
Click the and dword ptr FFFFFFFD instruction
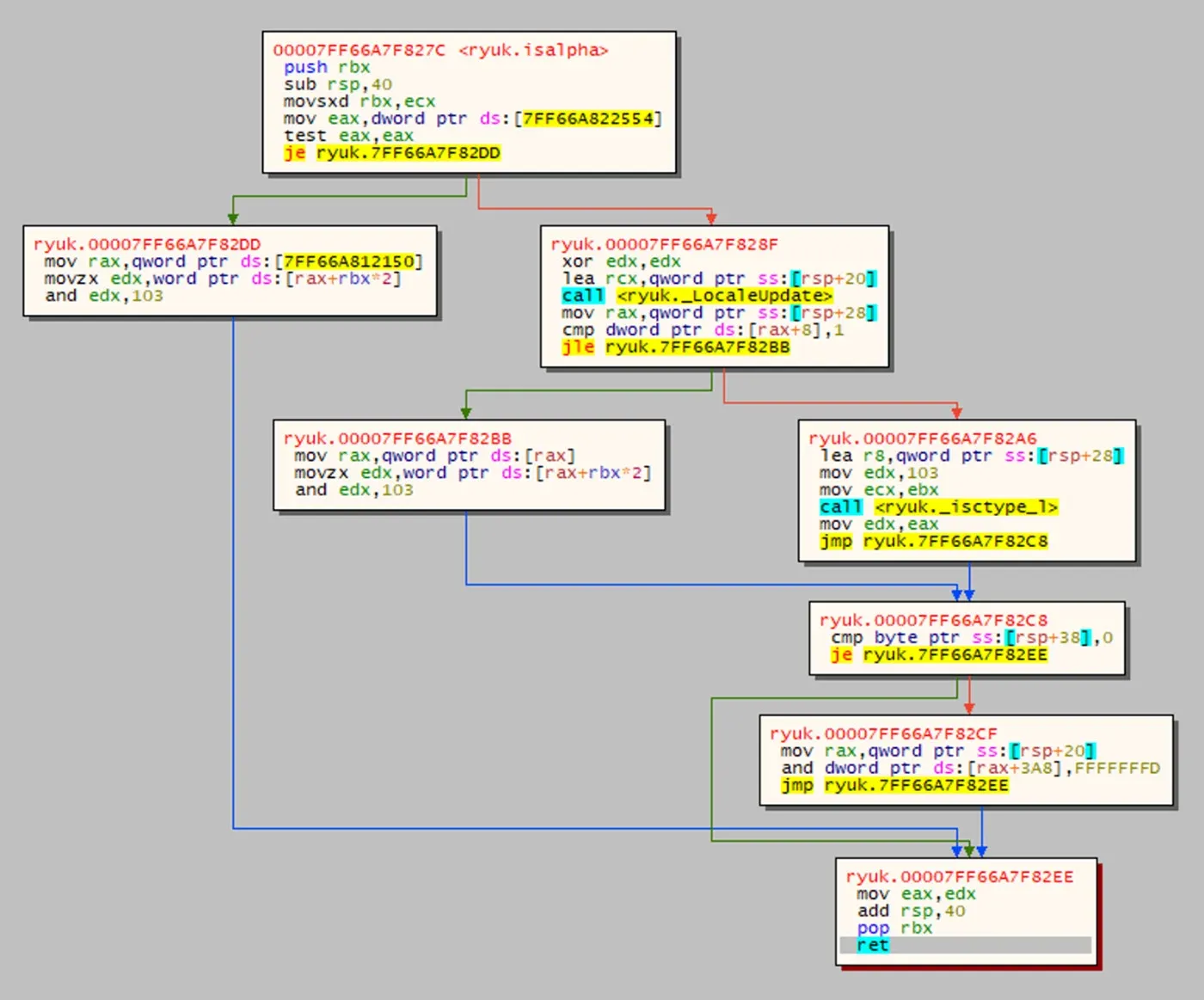[970, 769]
